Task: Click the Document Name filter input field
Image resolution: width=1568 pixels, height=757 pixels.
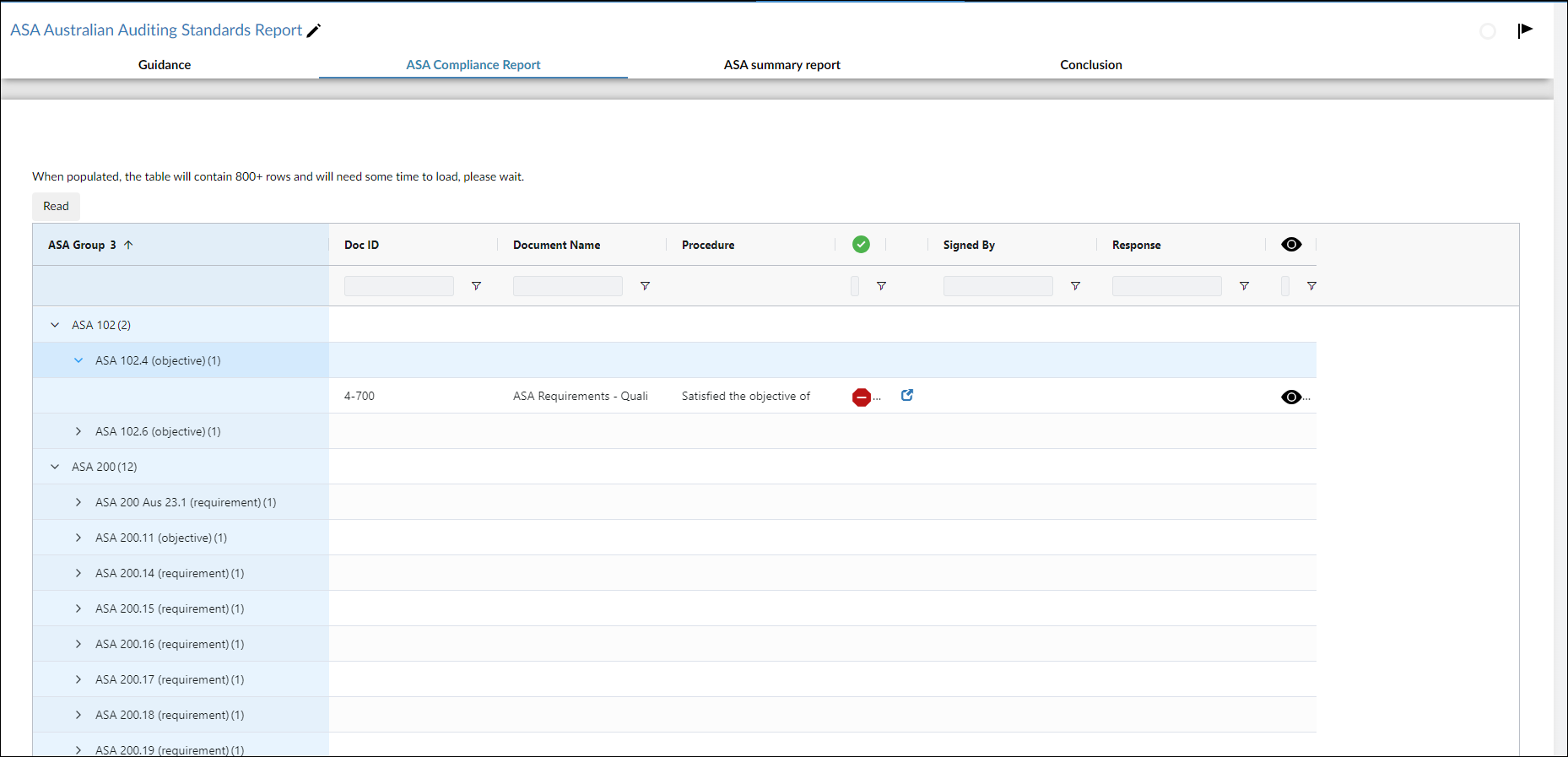Action: [568, 286]
